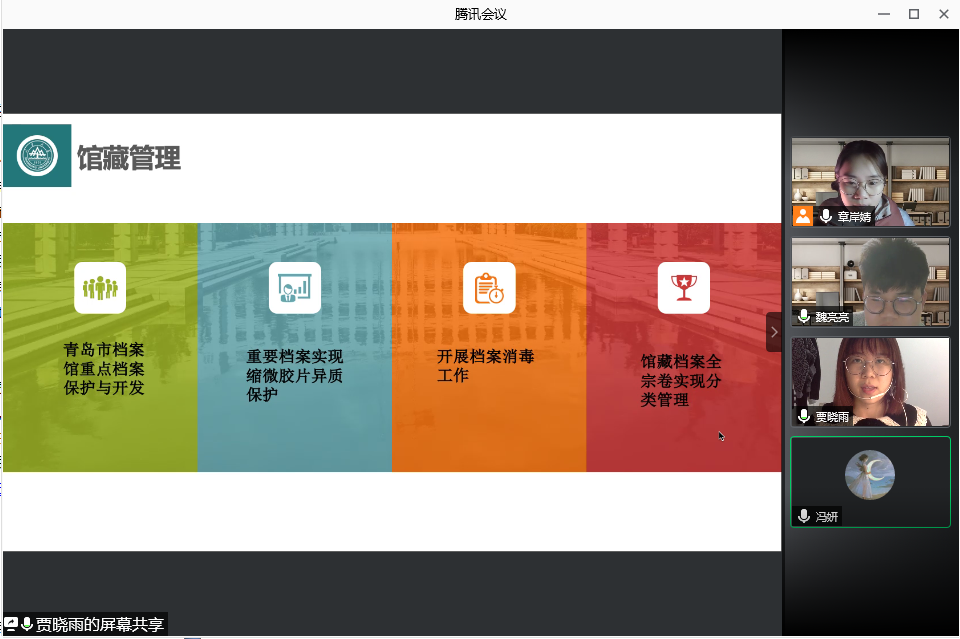960x639 pixels.
Task: Click the microphone icon beside 贾晓雨的屏幕共享
Action: pyautogui.click(x=26, y=624)
